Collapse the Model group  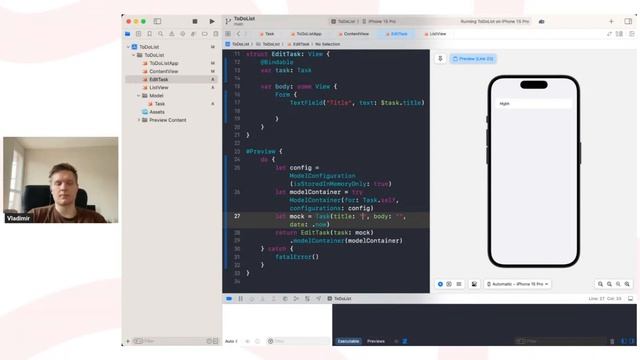click(138, 96)
